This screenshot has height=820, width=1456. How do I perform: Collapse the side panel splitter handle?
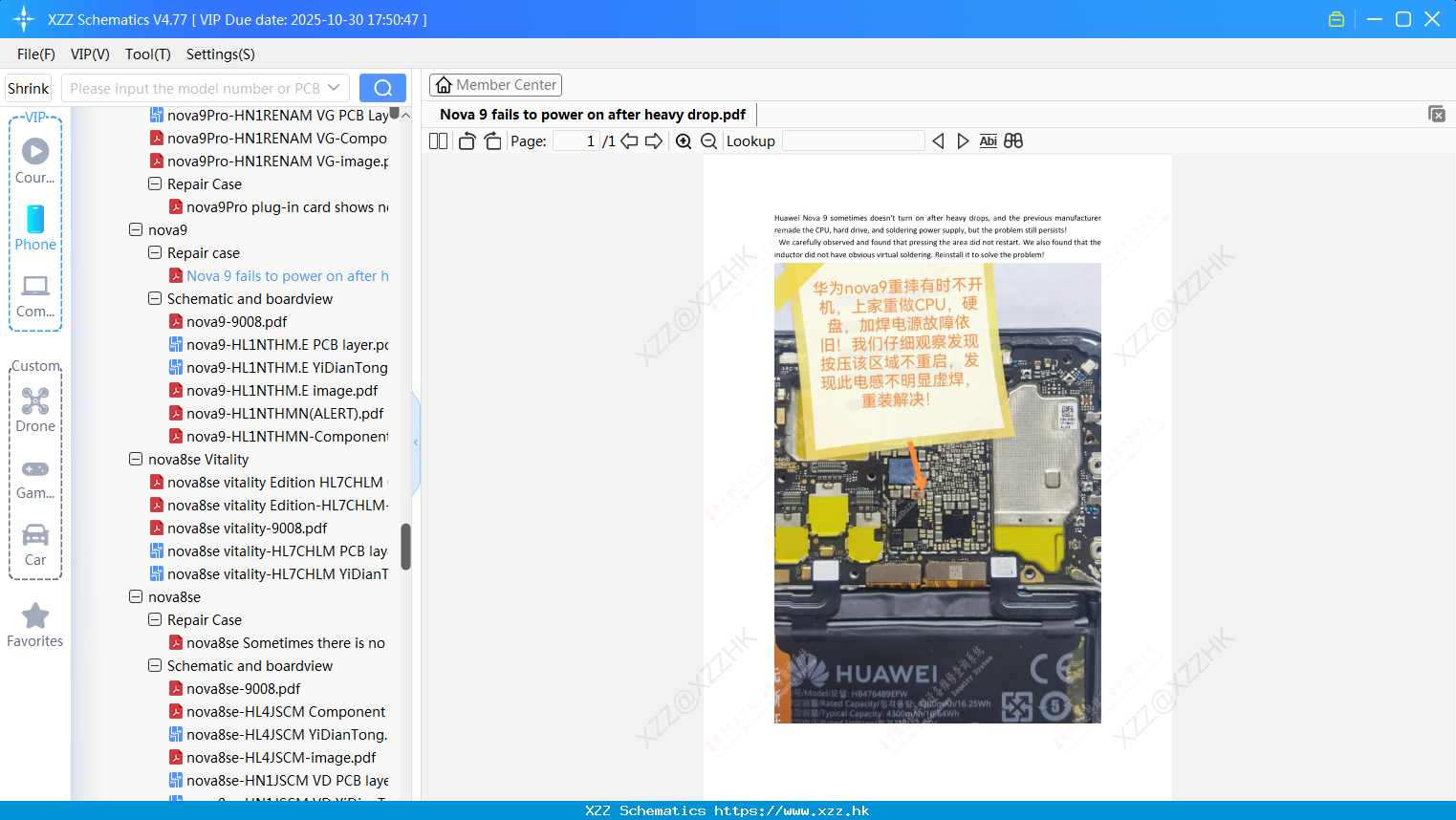(416, 442)
